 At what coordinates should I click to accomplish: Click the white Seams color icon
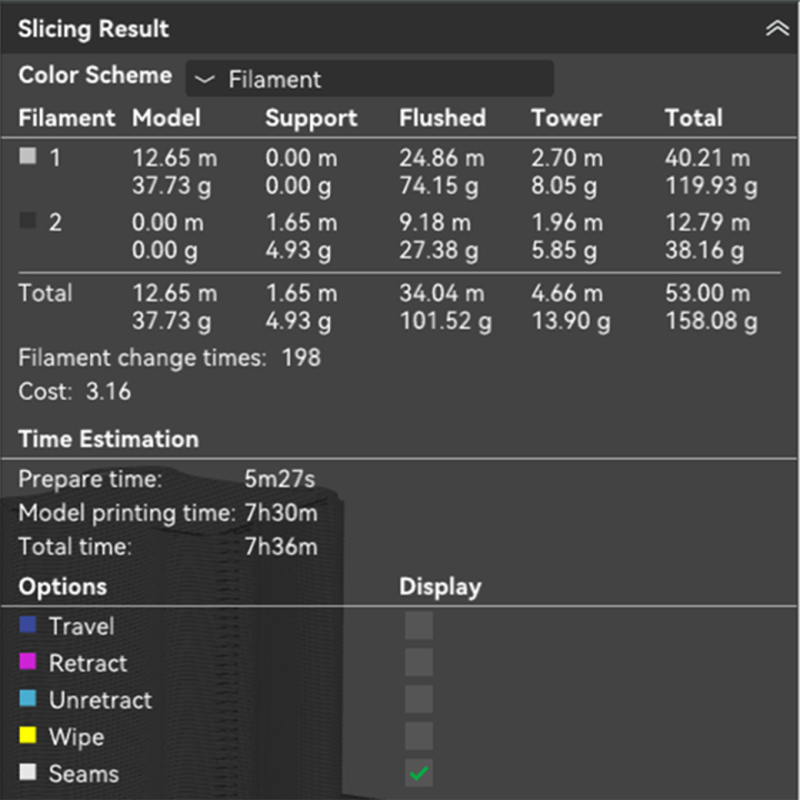click(28, 773)
